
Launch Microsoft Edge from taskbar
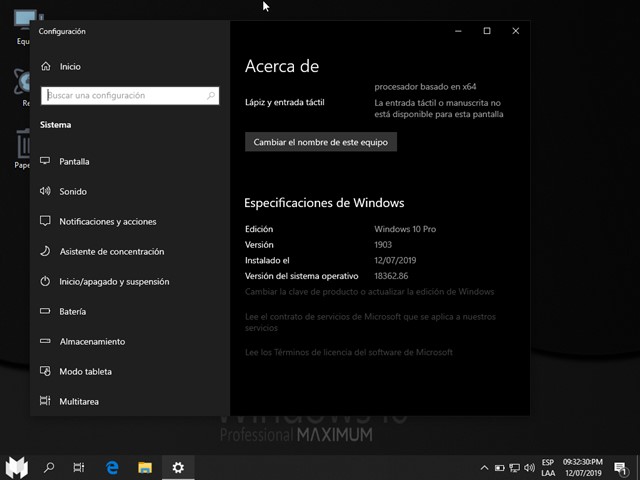[112, 467]
